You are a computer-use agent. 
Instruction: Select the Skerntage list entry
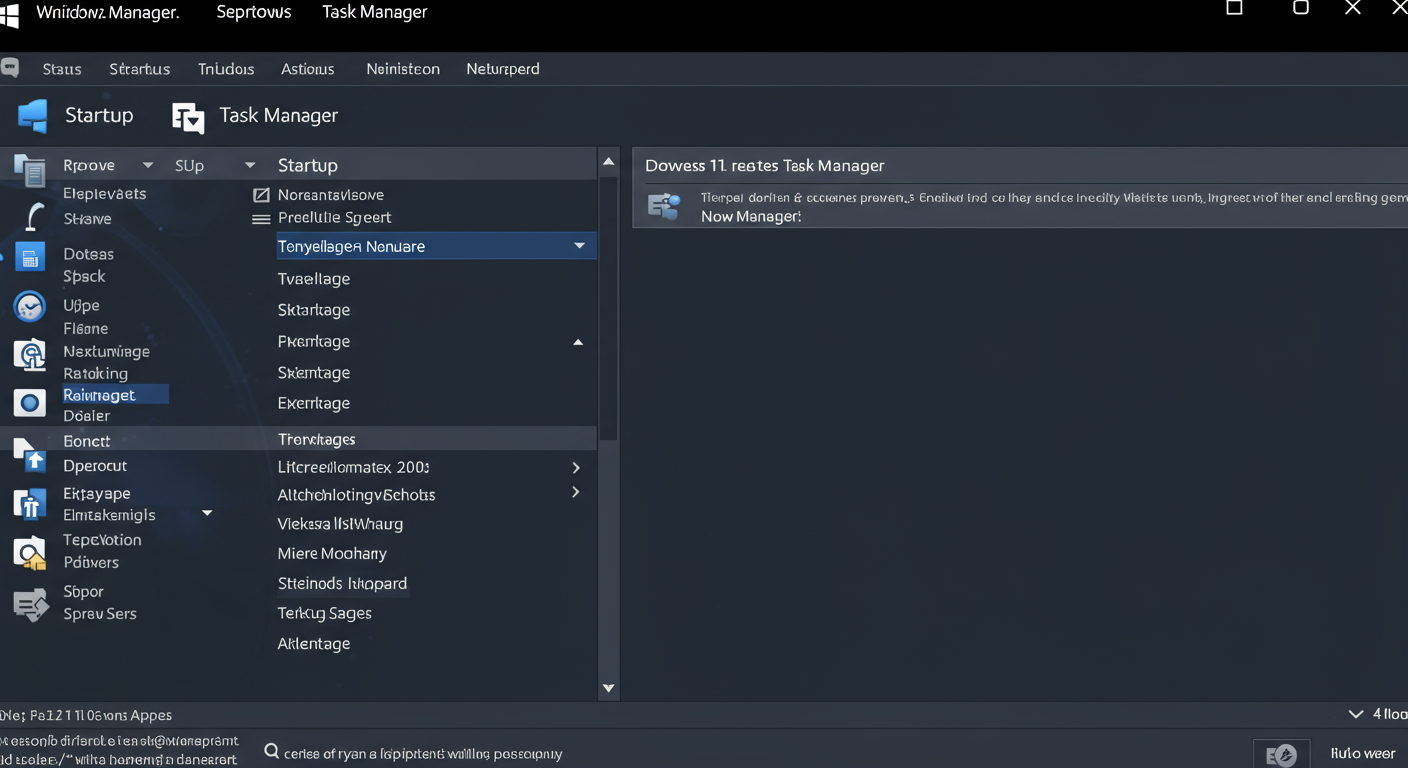(x=314, y=373)
